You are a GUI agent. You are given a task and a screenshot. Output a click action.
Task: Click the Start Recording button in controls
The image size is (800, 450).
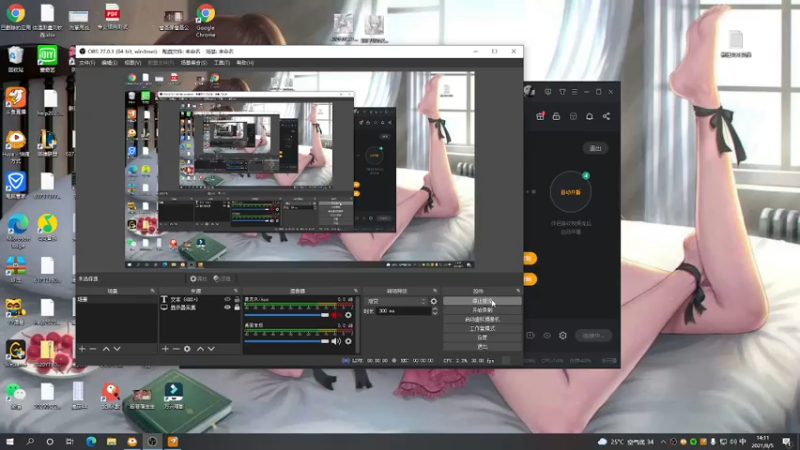(482, 310)
